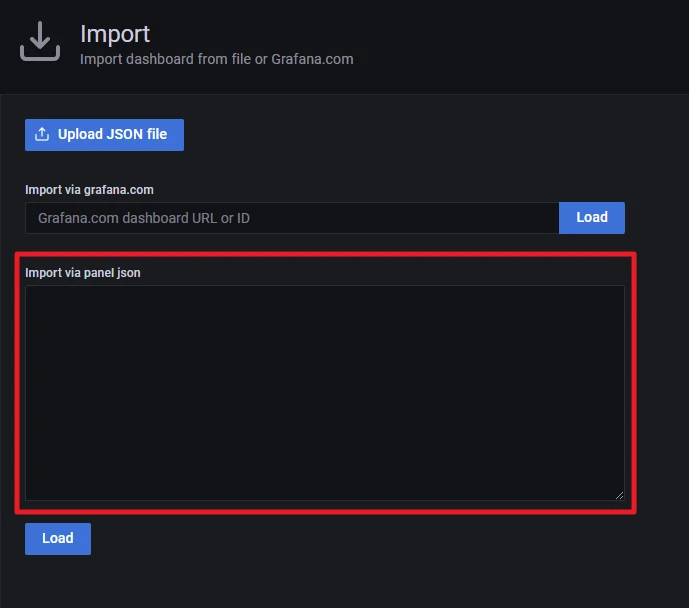Click the empty header area right of the subtitle
689x608 pixels.
[520, 50]
